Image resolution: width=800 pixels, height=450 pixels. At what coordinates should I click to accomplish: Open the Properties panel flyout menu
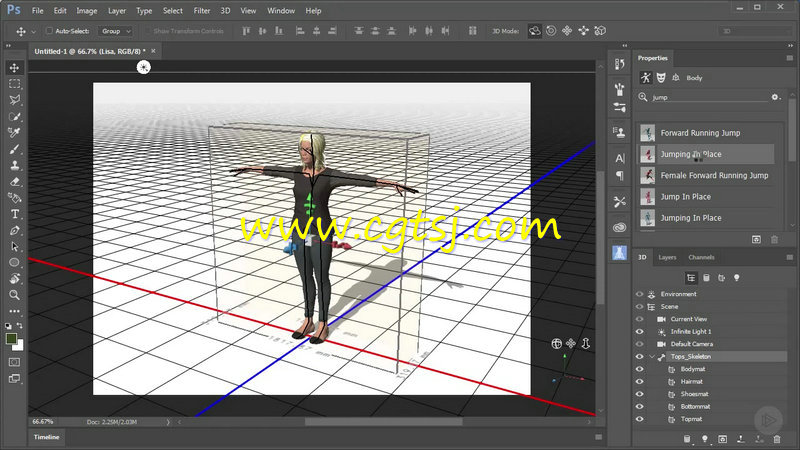click(x=789, y=58)
